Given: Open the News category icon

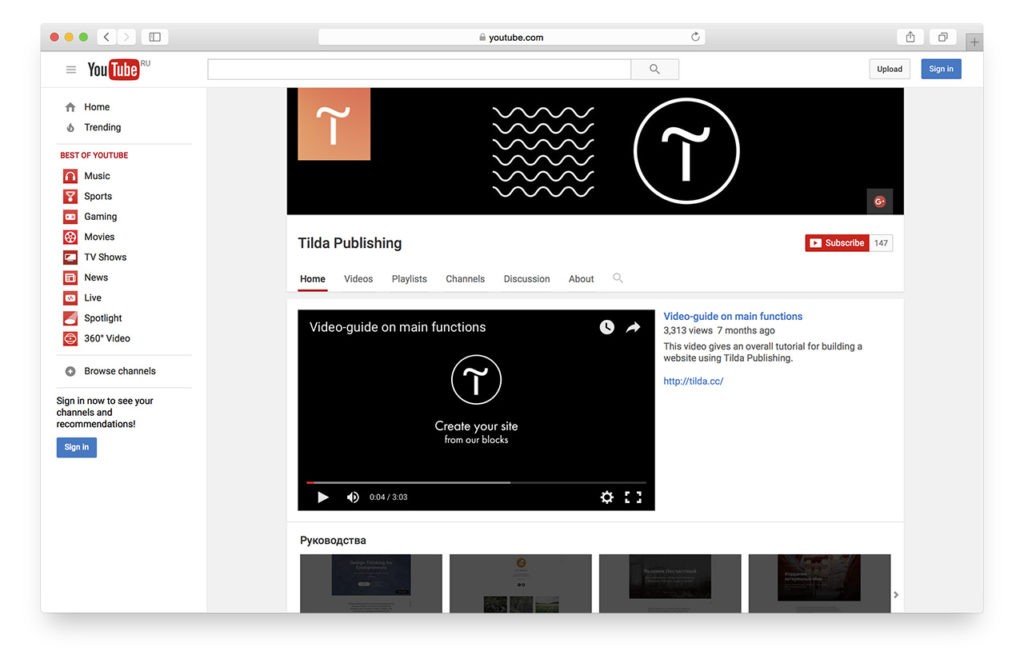Looking at the screenshot, I should coord(70,278).
